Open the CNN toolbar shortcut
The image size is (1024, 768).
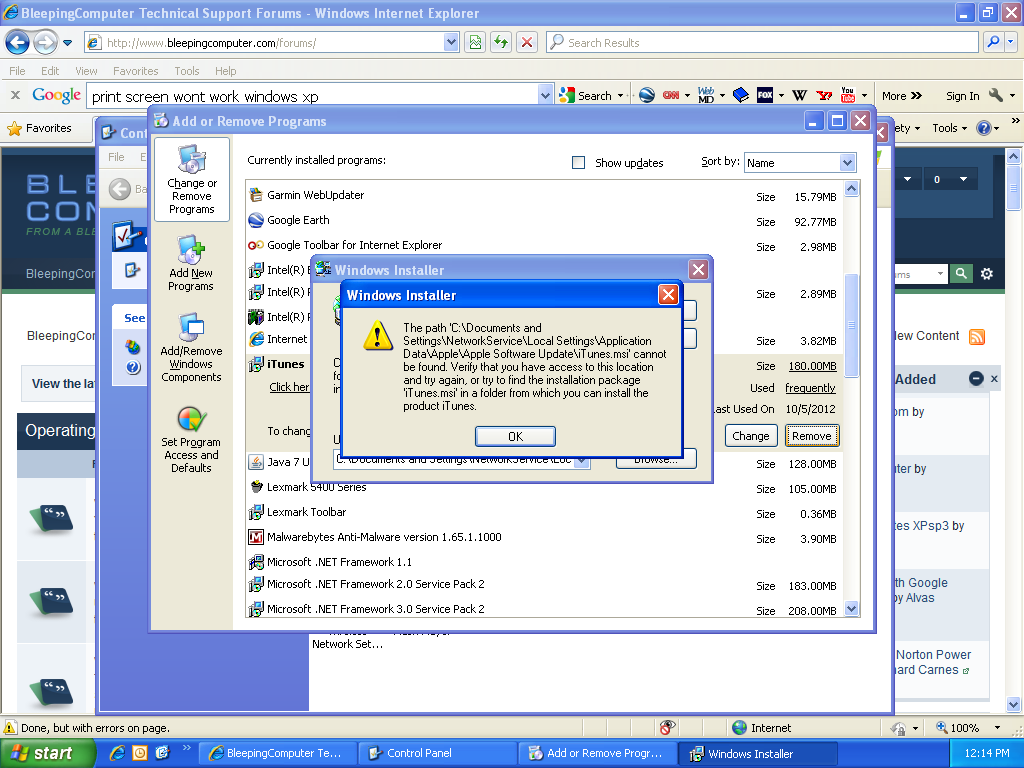click(671, 95)
